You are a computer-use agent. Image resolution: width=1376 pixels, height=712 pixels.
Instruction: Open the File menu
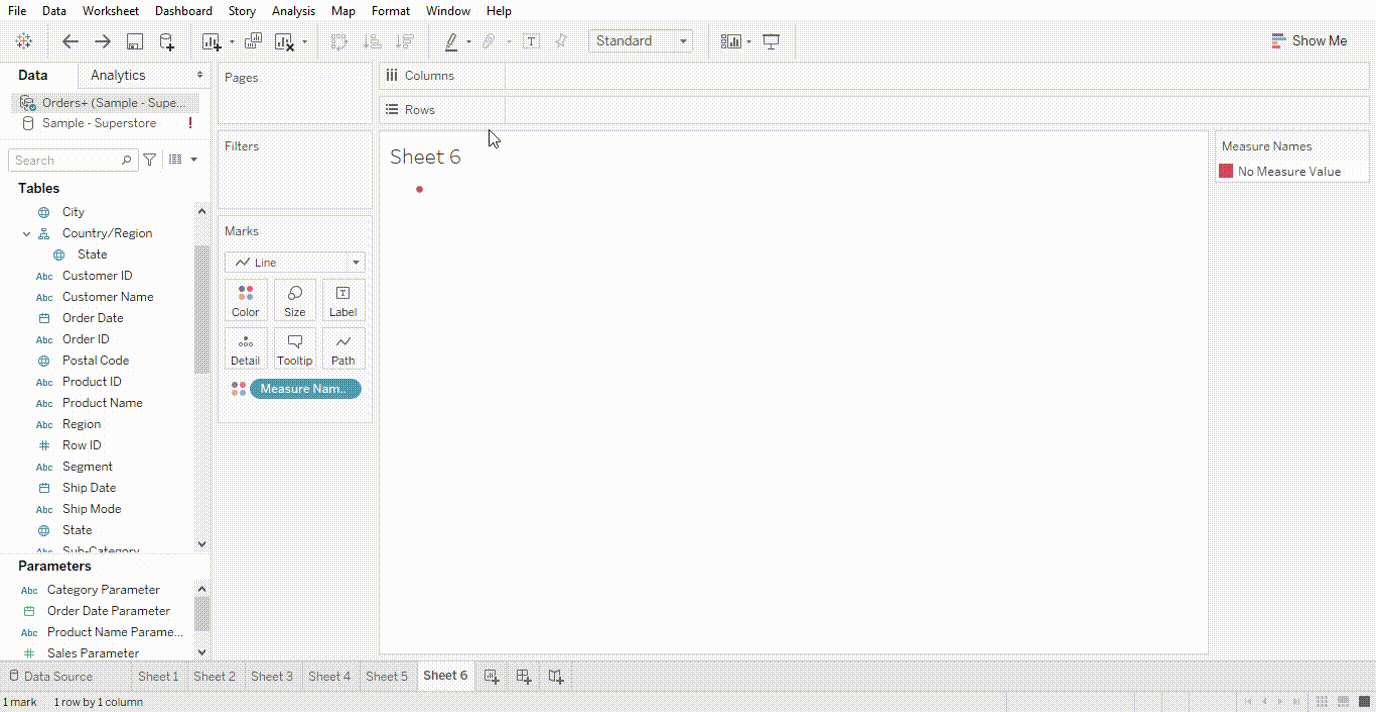click(17, 11)
